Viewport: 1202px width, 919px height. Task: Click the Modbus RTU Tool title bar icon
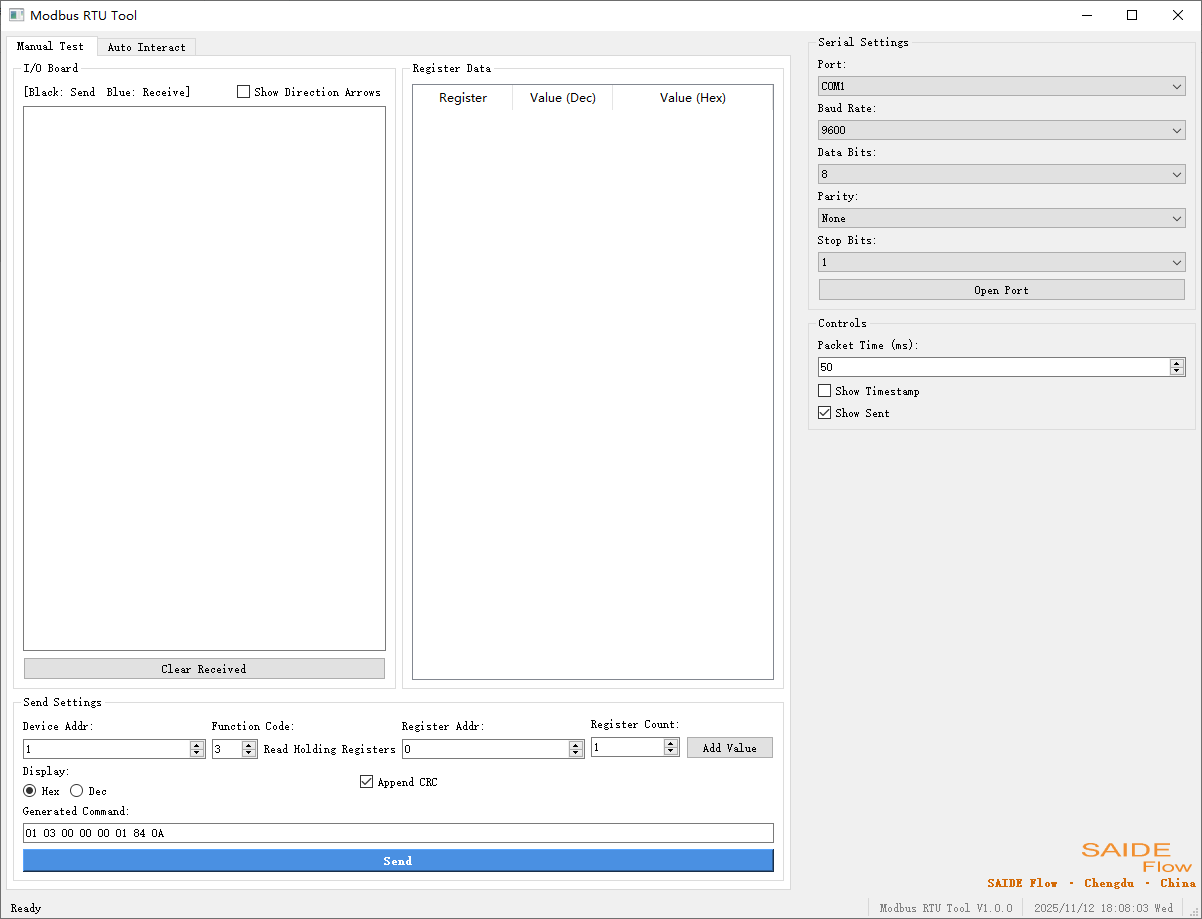pos(15,14)
